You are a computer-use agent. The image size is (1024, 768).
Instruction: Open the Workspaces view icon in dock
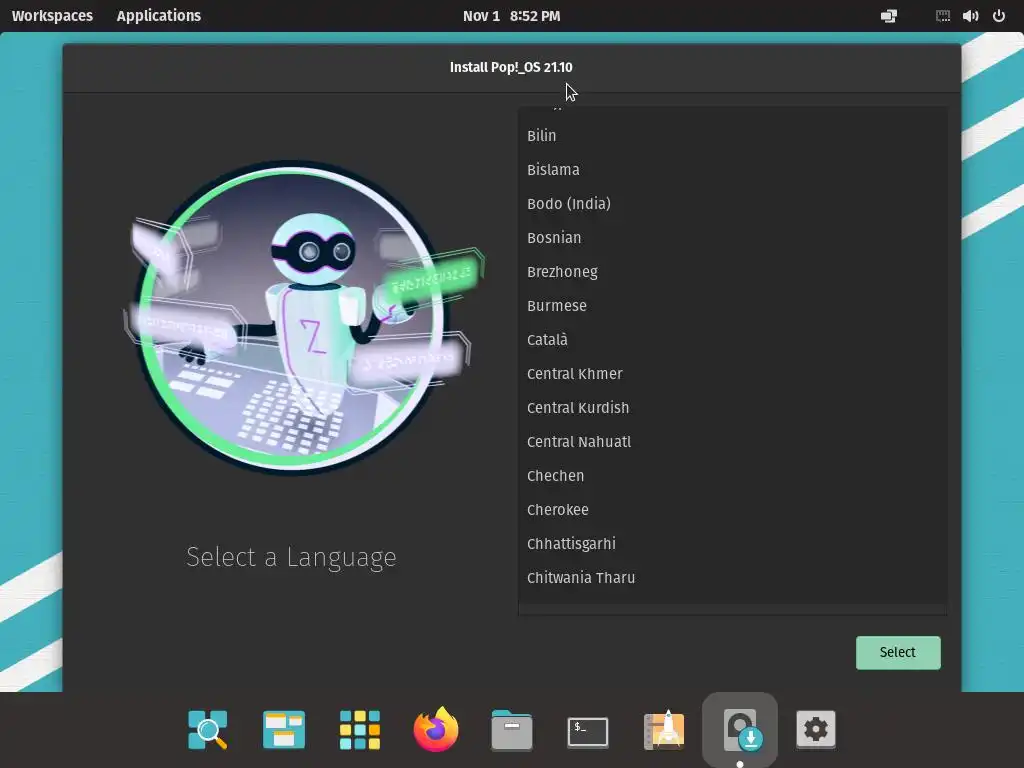click(x=283, y=729)
